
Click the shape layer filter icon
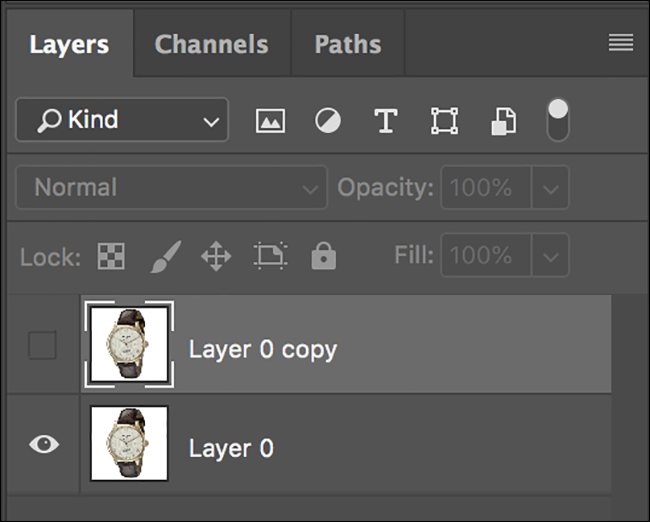tap(444, 122)
